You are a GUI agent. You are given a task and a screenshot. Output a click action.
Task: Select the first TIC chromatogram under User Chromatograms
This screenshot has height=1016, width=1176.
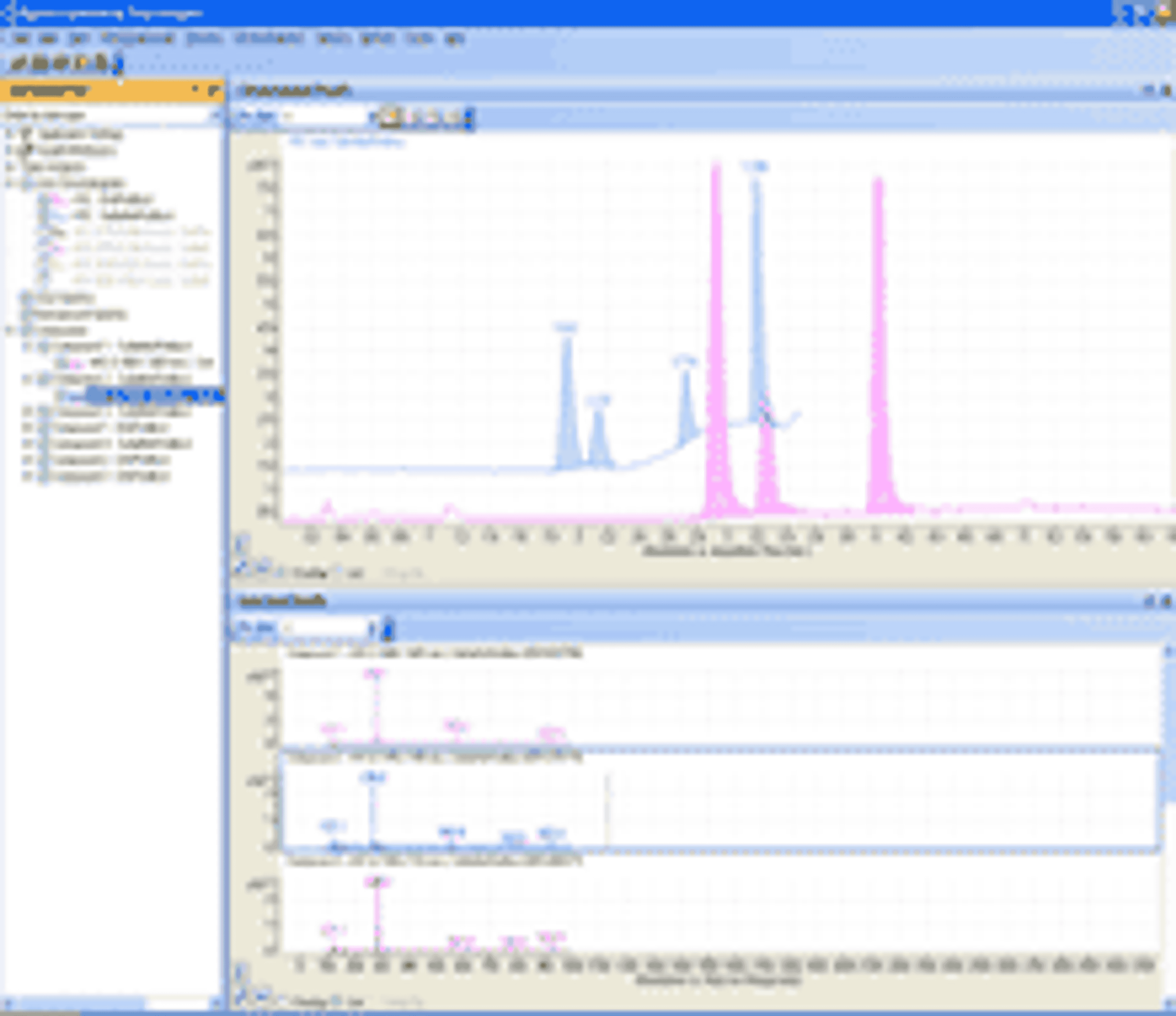[x=114, y=199]
